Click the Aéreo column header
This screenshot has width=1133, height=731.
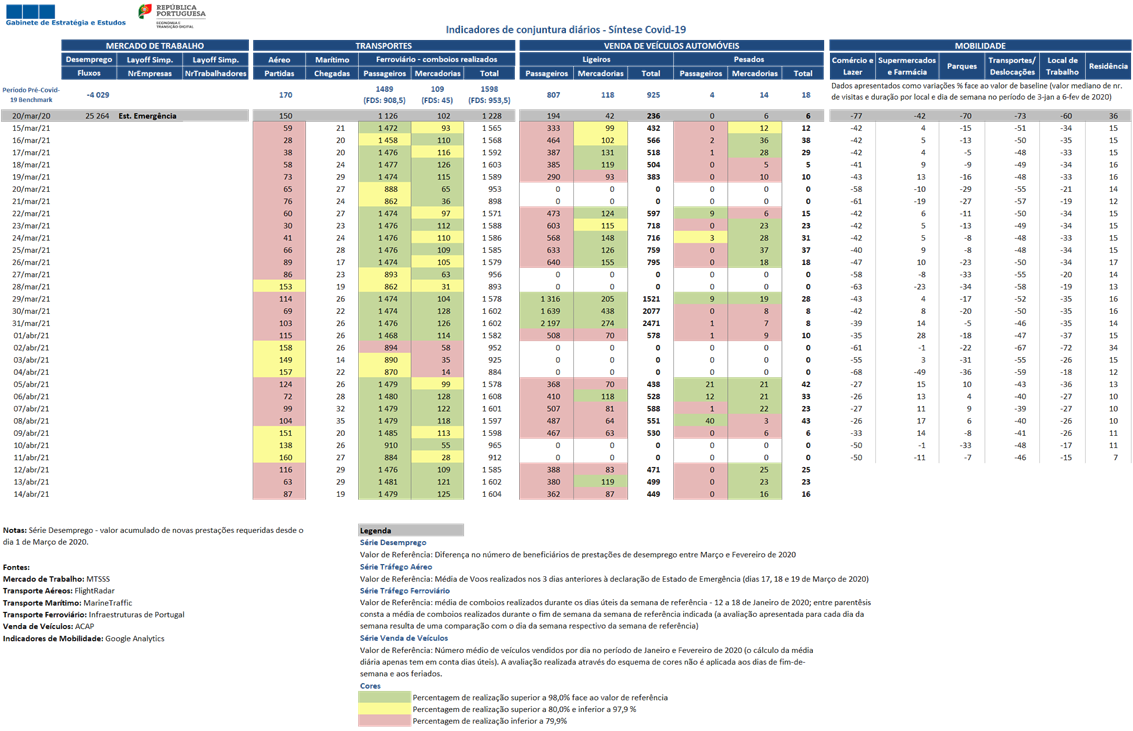point(279,59)
